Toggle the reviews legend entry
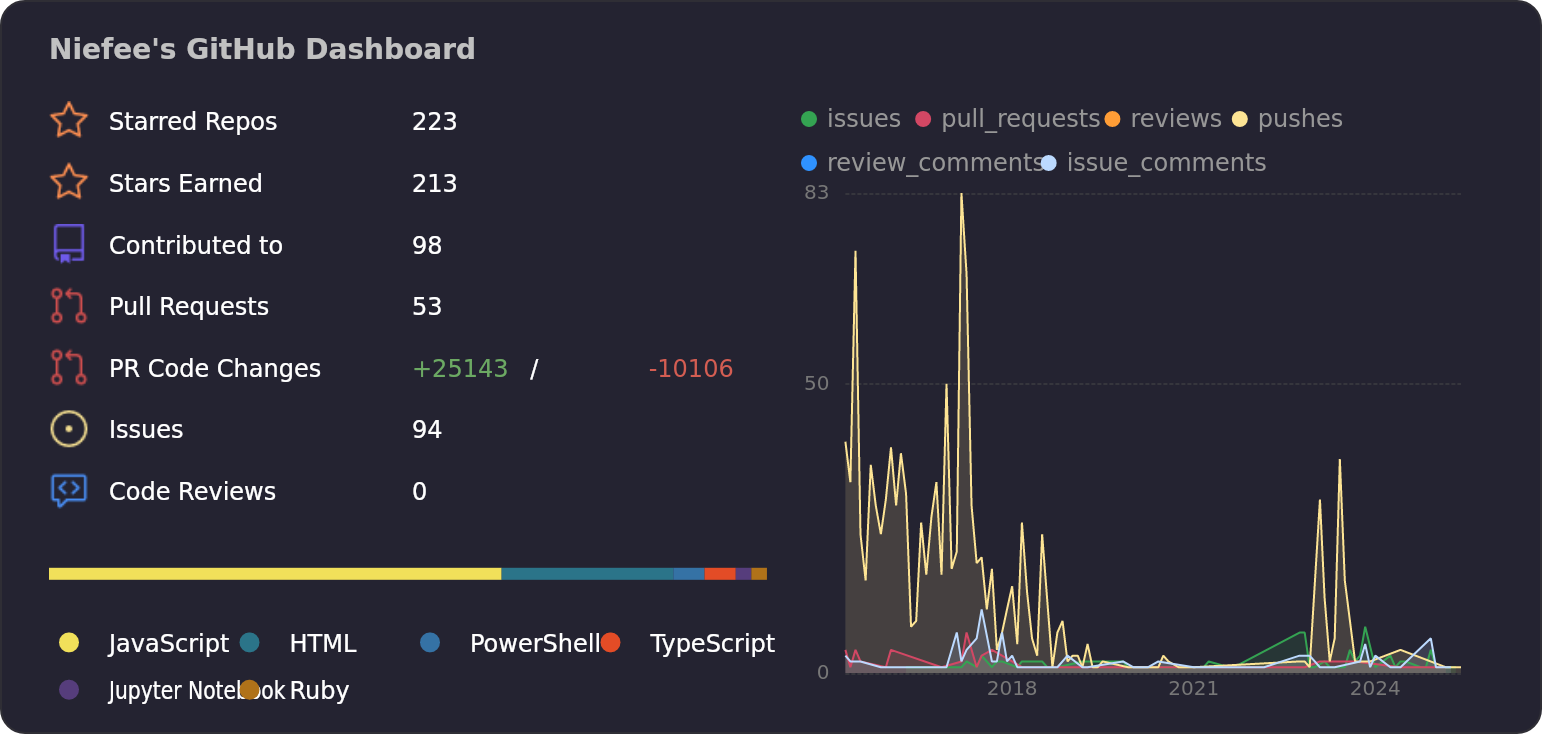The width and height of the screenshot is (1542, 734). (x=1163, y=119)
